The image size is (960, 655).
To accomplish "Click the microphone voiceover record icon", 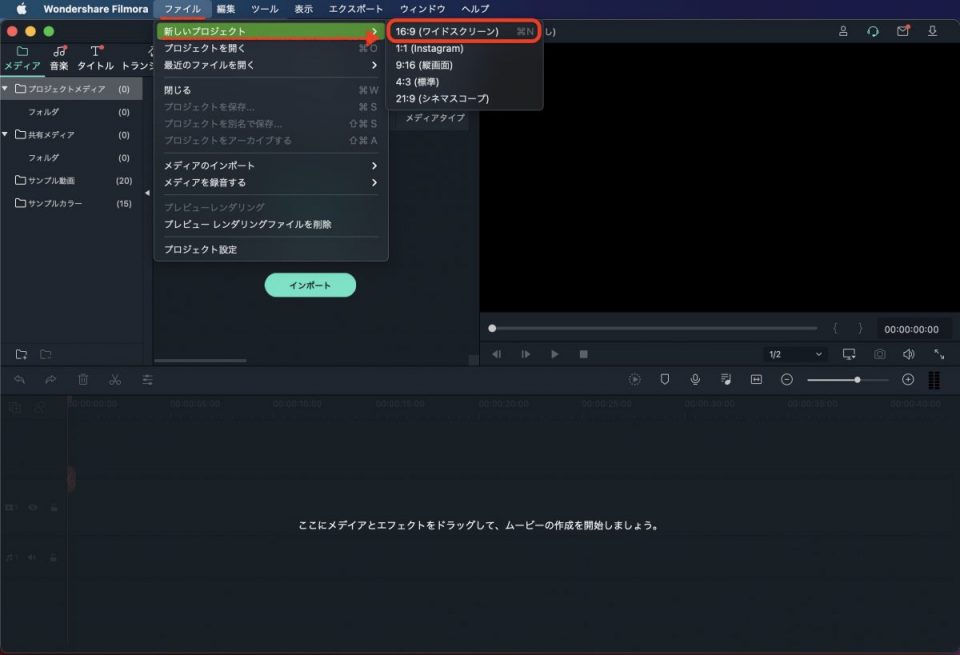I will click(x=695, y=380).
